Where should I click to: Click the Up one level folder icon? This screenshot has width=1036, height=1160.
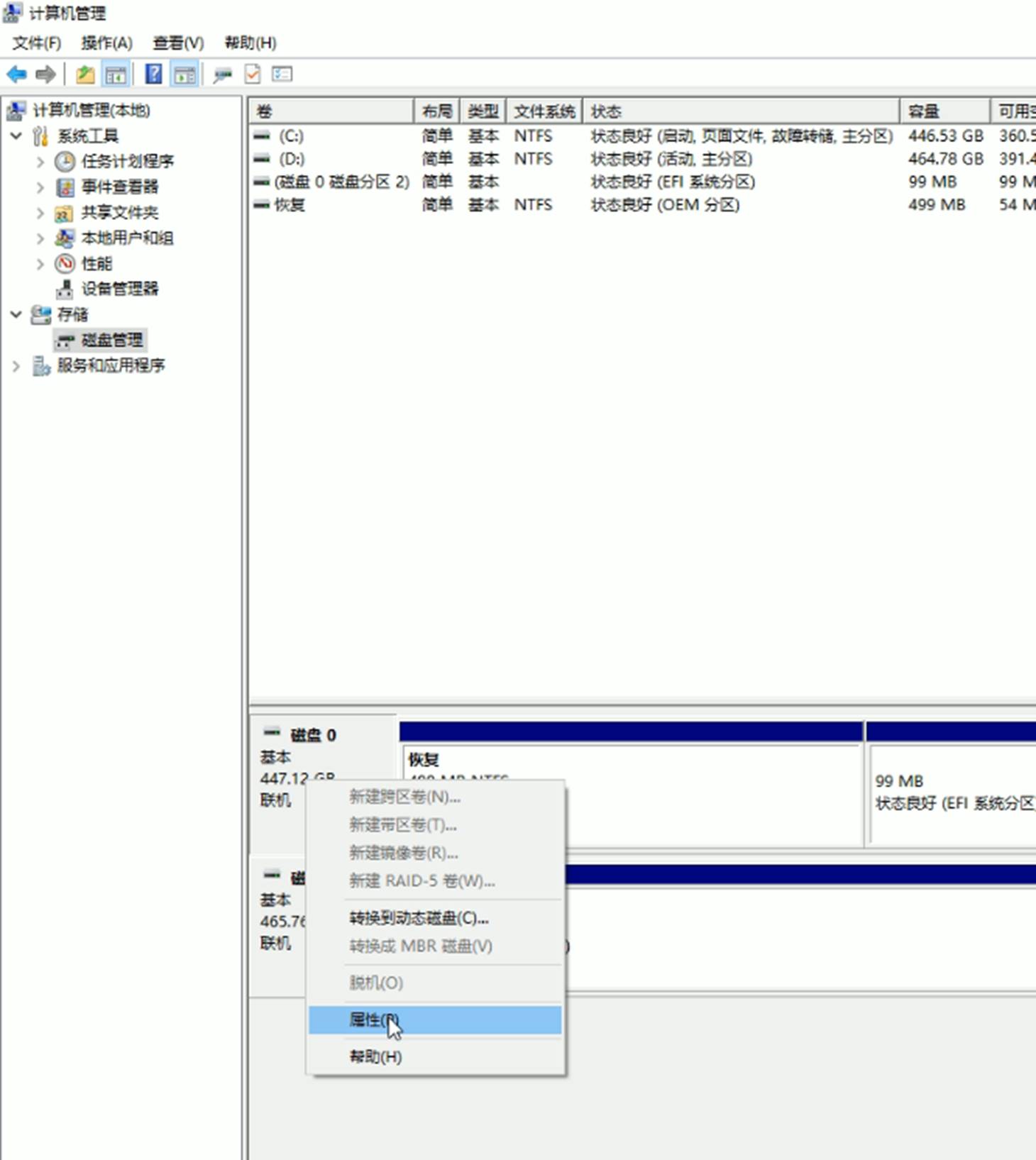pyautogui.click(x=85, y=74)
